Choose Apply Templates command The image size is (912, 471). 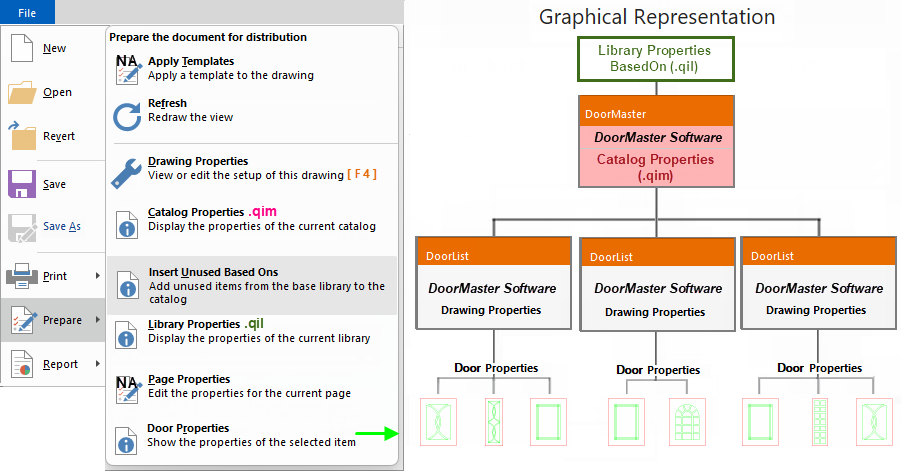click(x=253, y=68)
